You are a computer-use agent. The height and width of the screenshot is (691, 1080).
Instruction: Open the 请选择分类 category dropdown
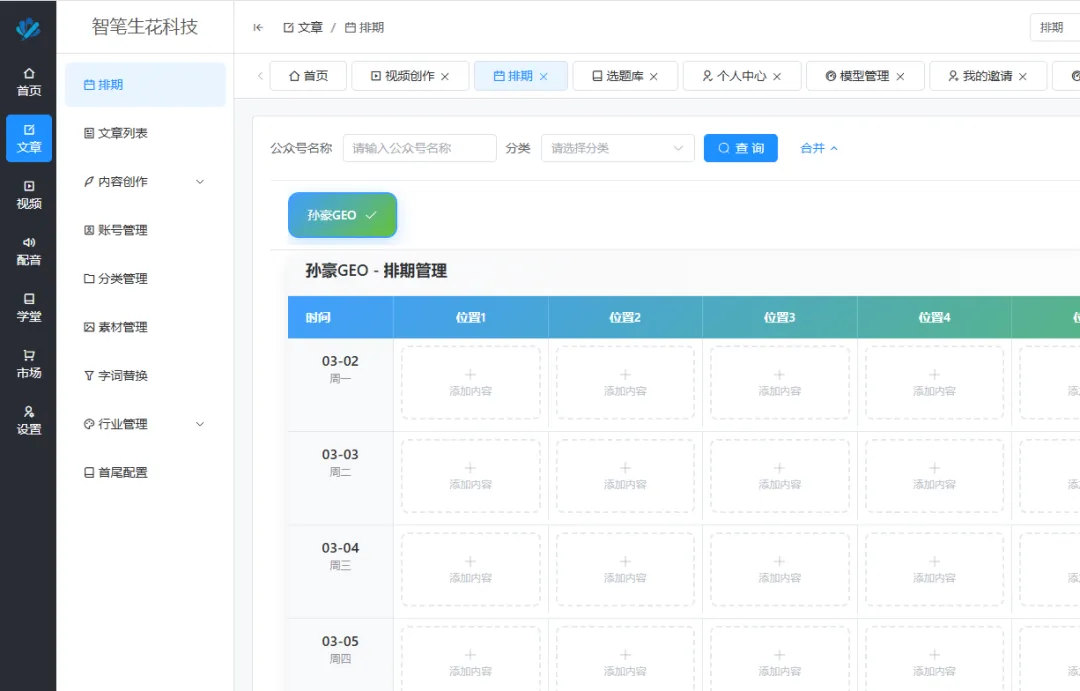(617, 147)
